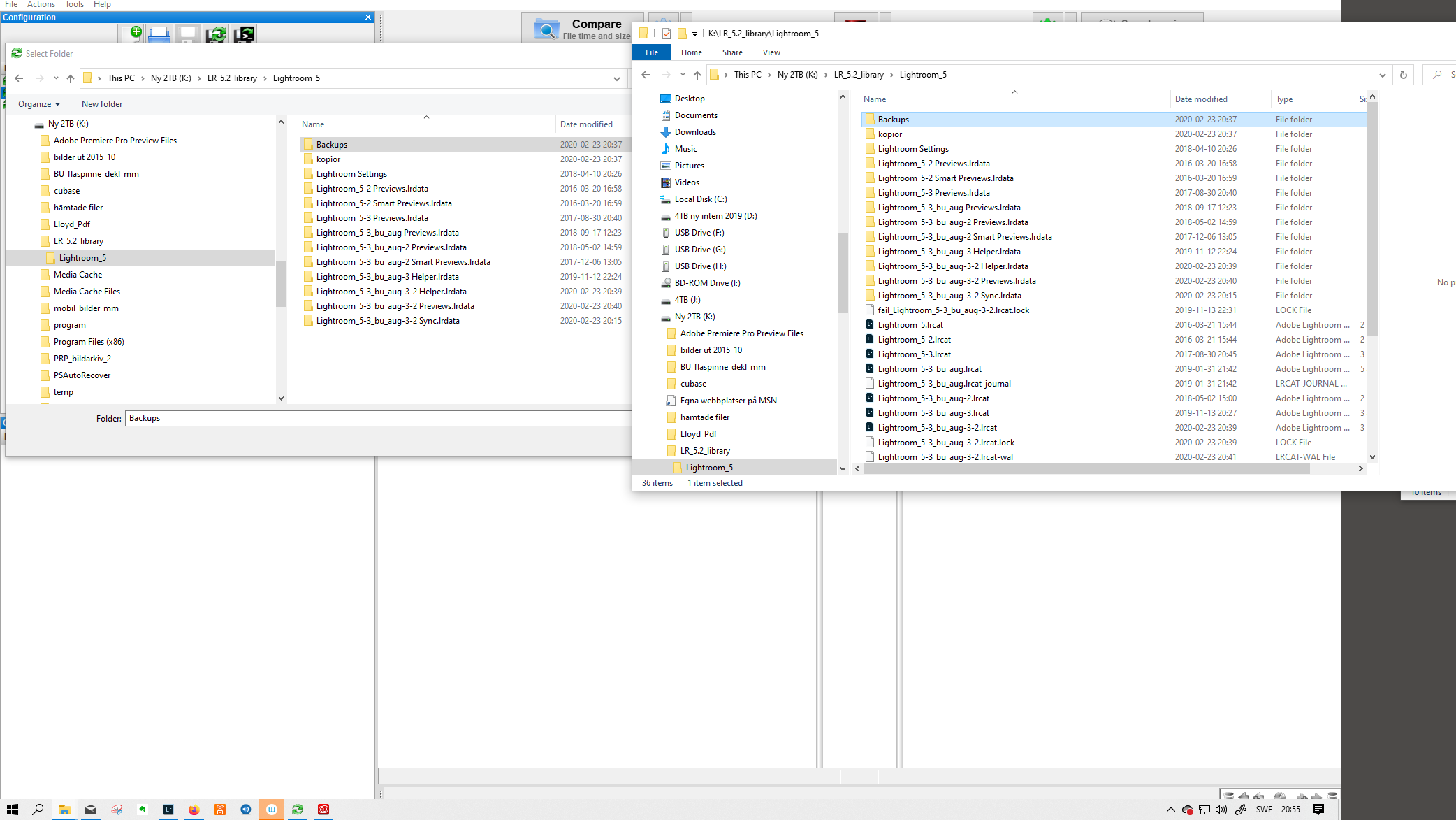Expand the Explorer address bar history dropdown
The height and width of the screenshot is (820, 1456).
[x=1382, y=75]
